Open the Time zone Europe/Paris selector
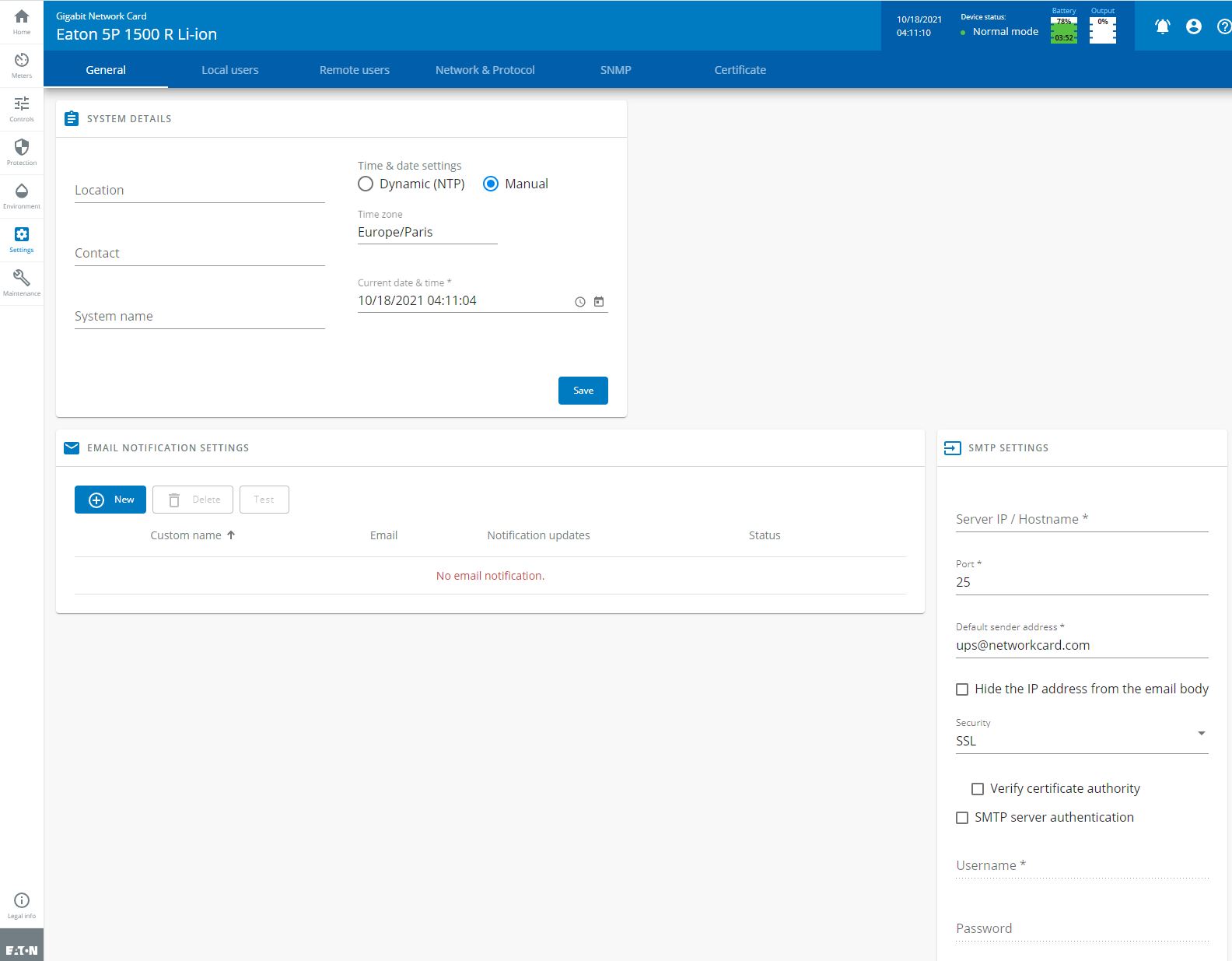This screenshot has height=961, width=1232. (x=427, y=233)
